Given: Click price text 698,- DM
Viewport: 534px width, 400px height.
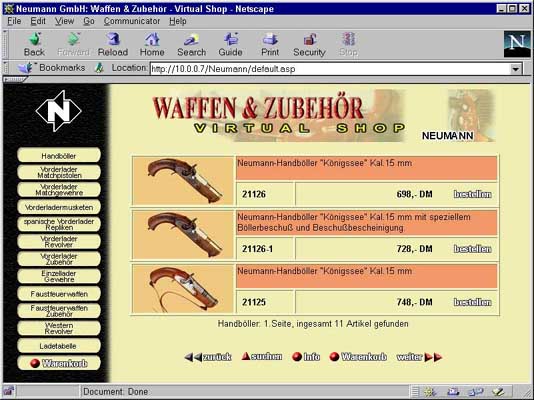Looking at the screenshot, I should 414,194.
